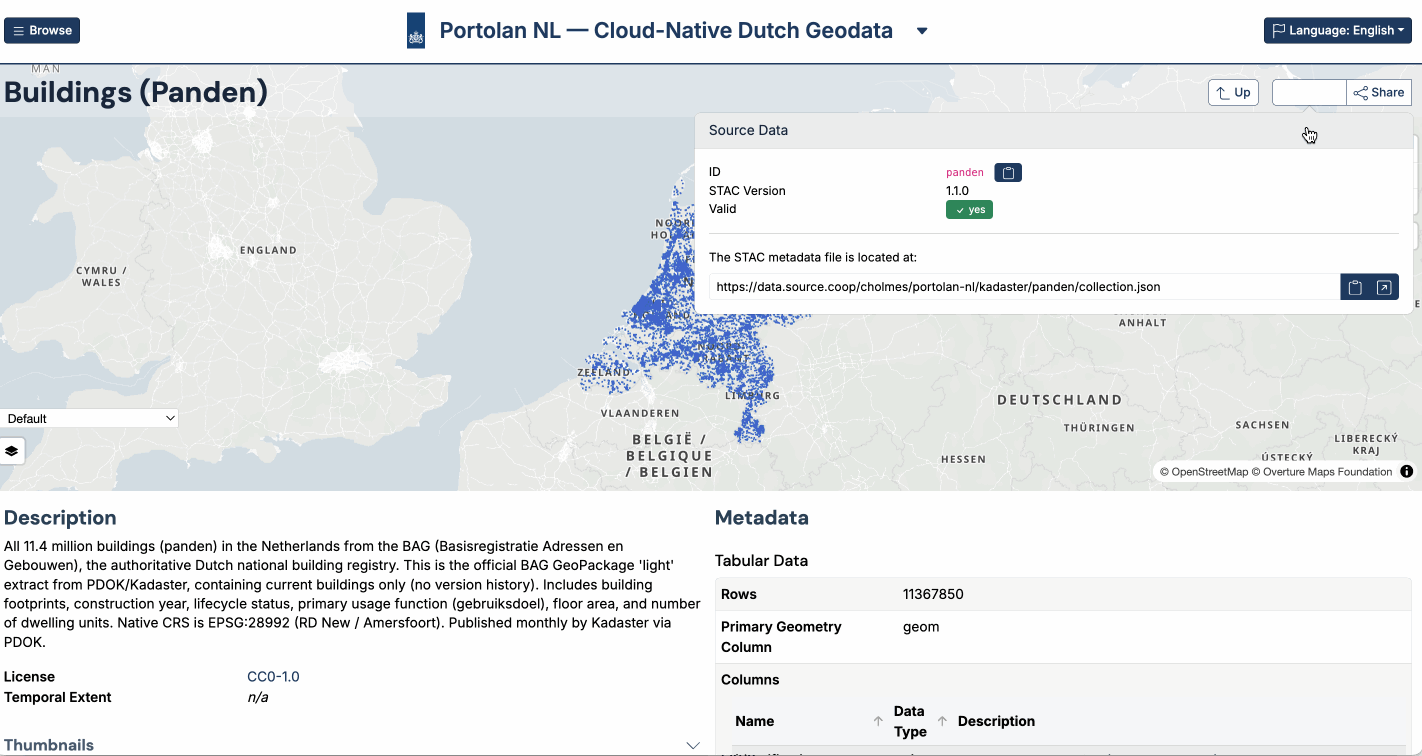Open the OpenStreetMap attribution link
Screen dimensions: 1422x756
tap(1204, 472)
